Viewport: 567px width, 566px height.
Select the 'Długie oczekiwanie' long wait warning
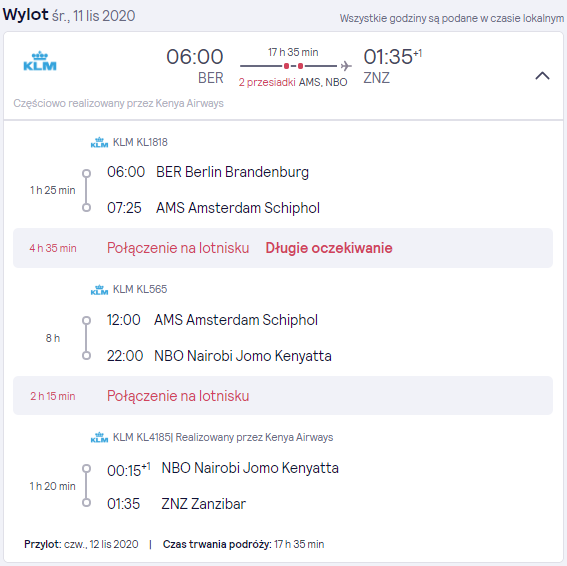(329, 248)
